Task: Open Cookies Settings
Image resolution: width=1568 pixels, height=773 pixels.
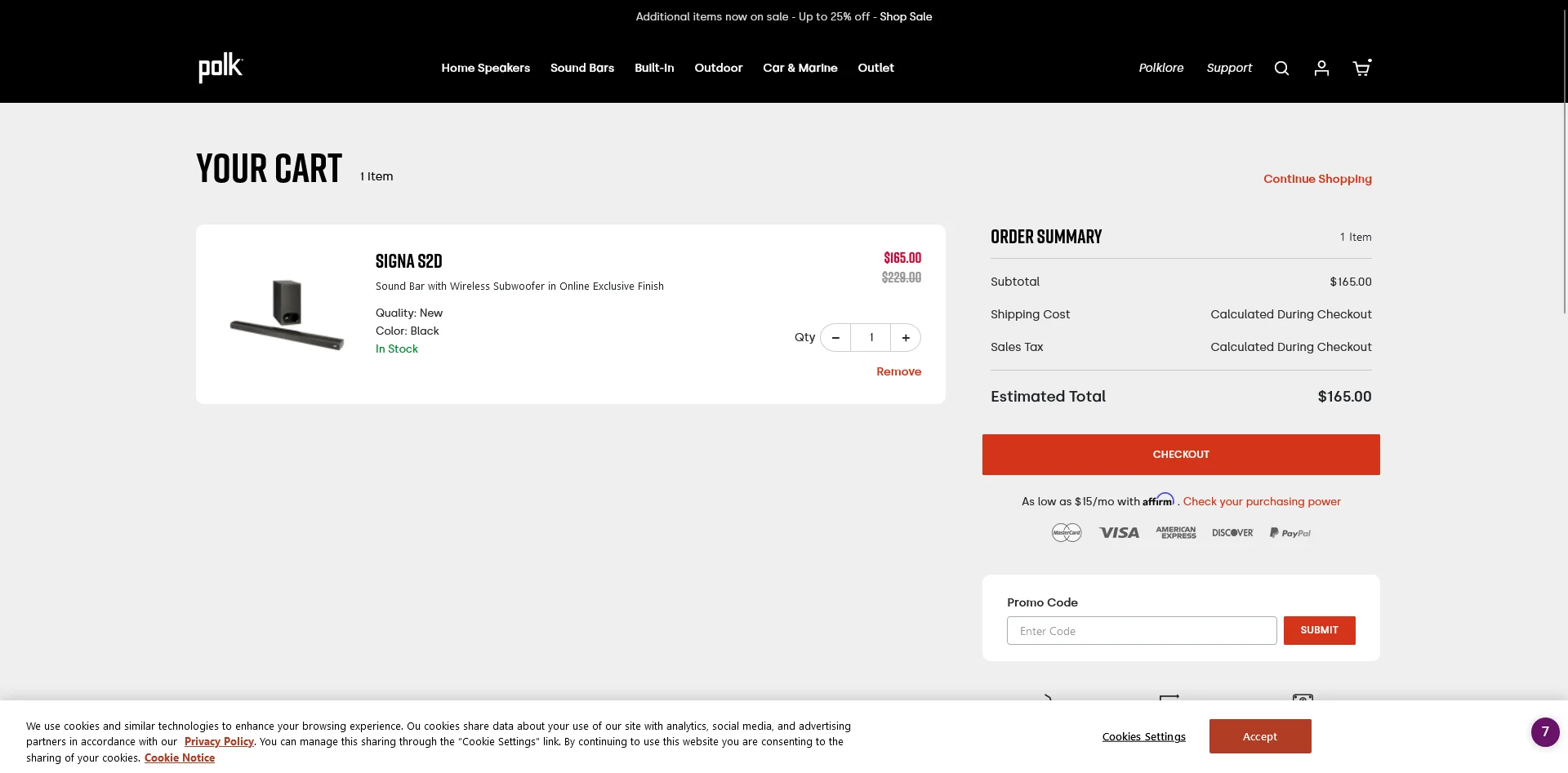Action: click(x=1143, y=736)
